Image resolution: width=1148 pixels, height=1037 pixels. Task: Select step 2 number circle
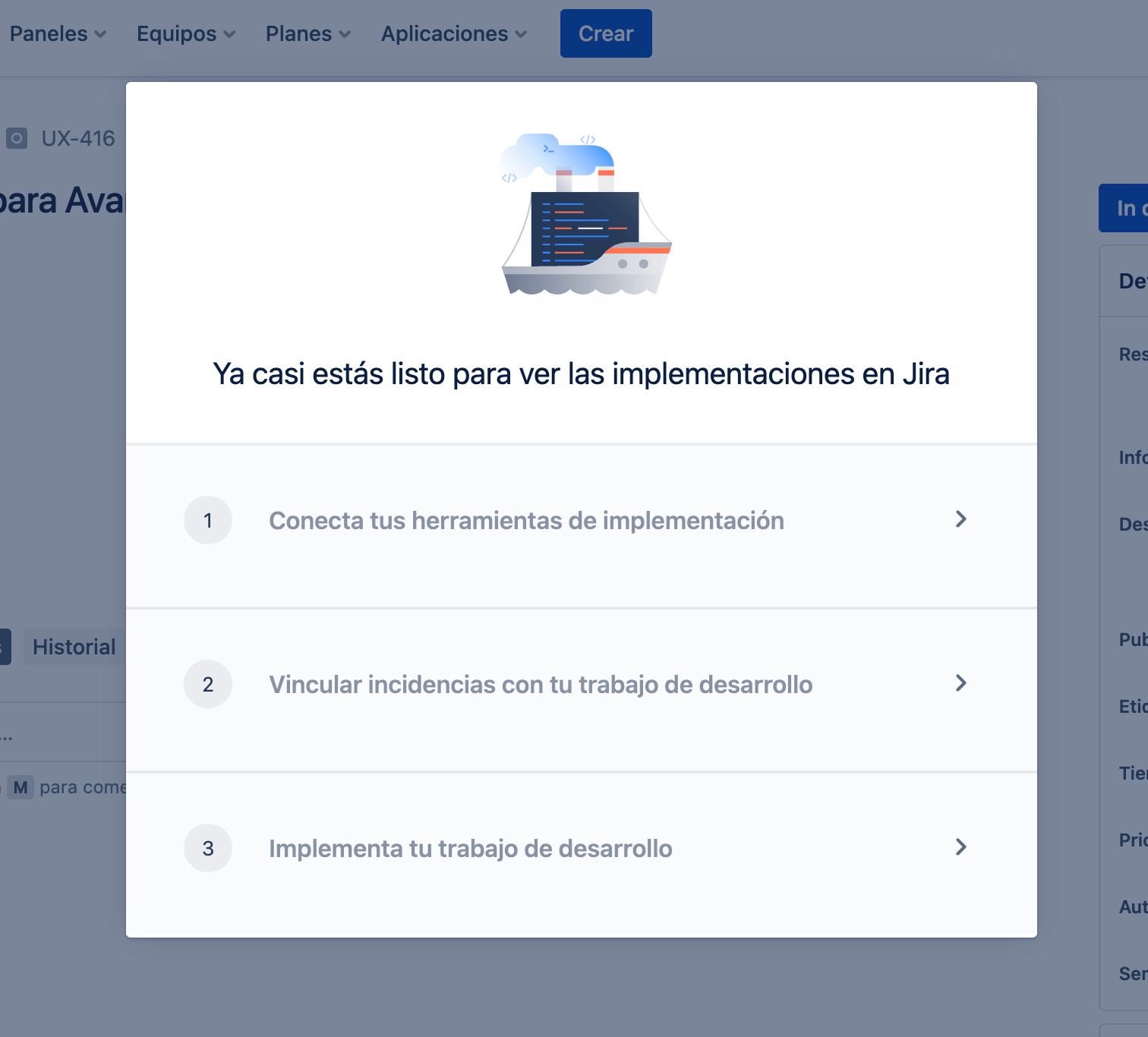pos(208,684)
